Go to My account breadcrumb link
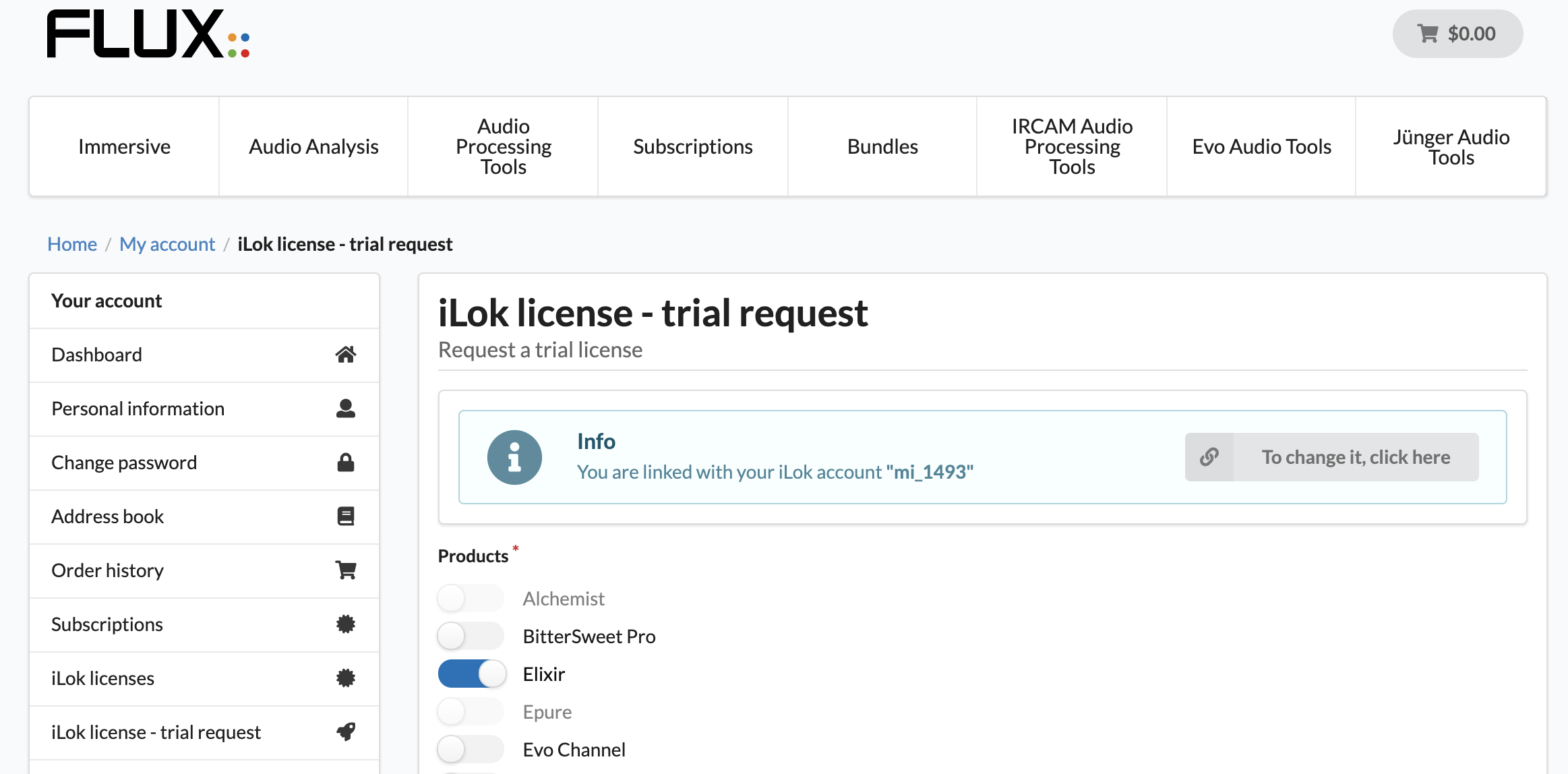The width and height of the screenshot is (1568, 774). [167, 244]
